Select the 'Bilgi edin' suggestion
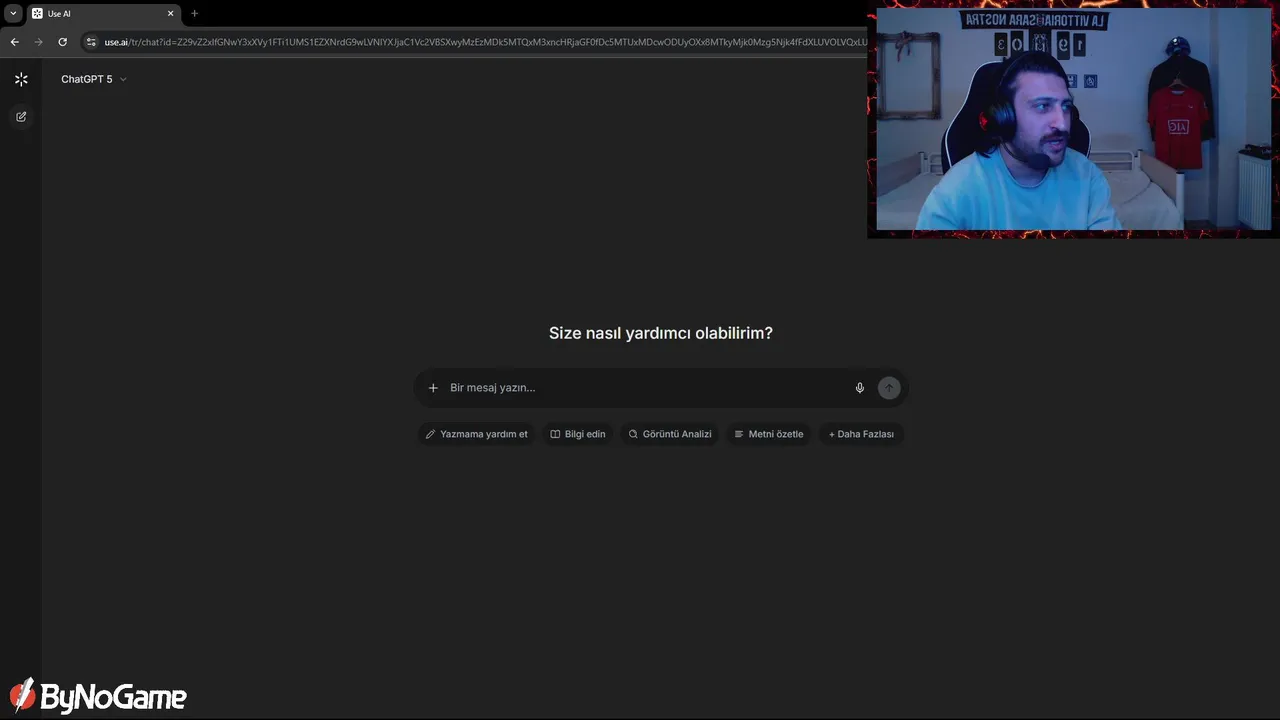 click(578, 434)
